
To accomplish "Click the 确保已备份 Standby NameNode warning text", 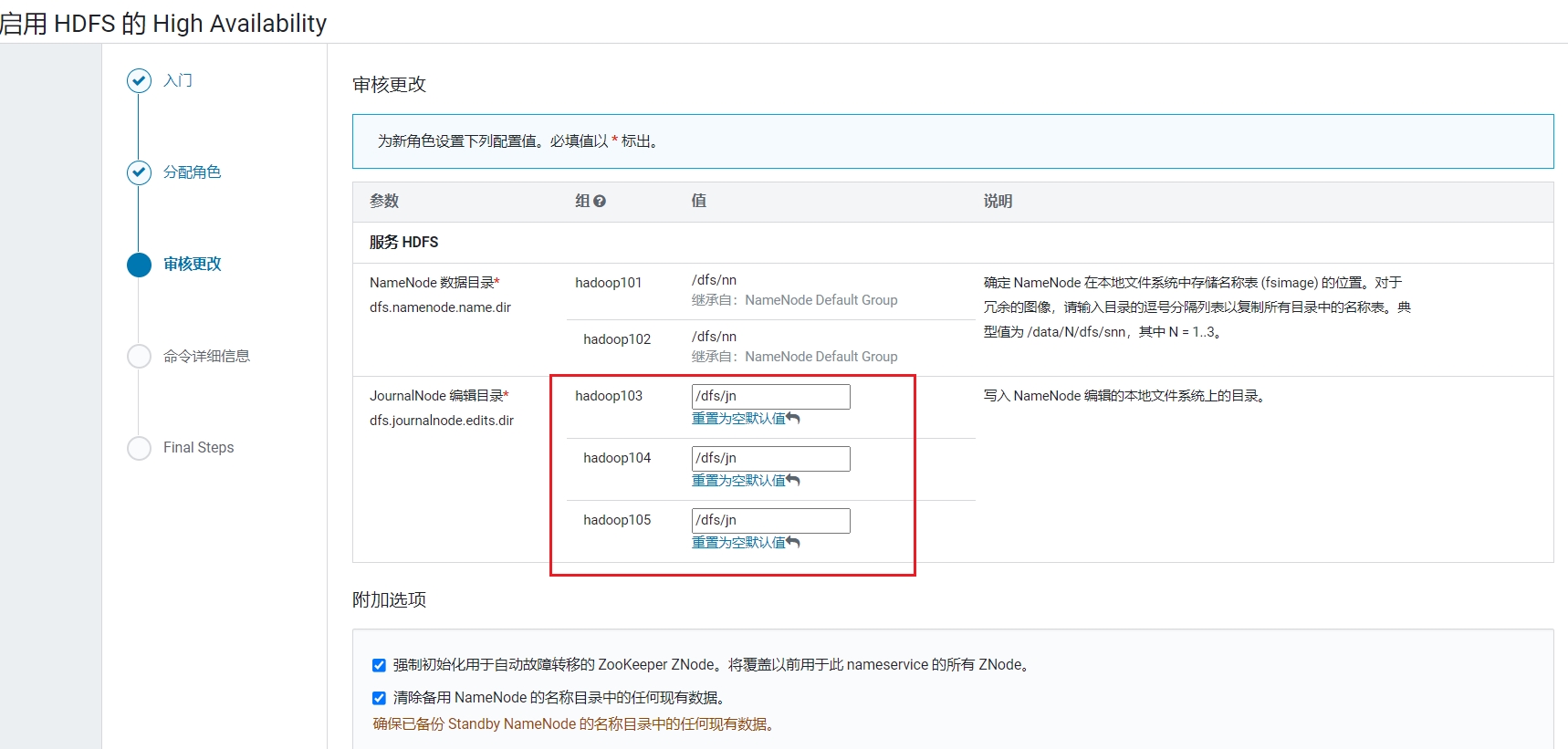I will [574, 724].
